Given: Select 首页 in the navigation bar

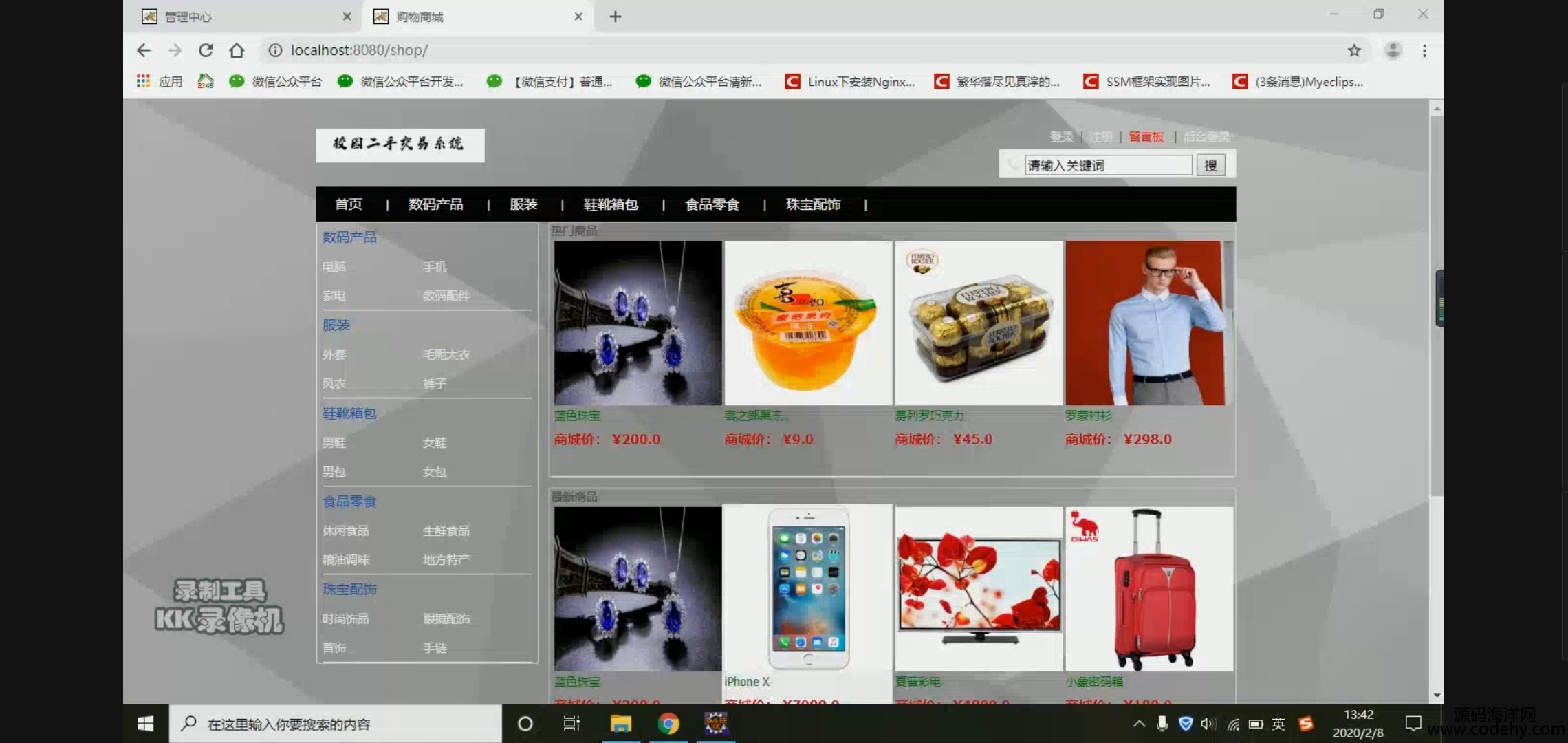Looking at the screenshot, I should point(349,204).
